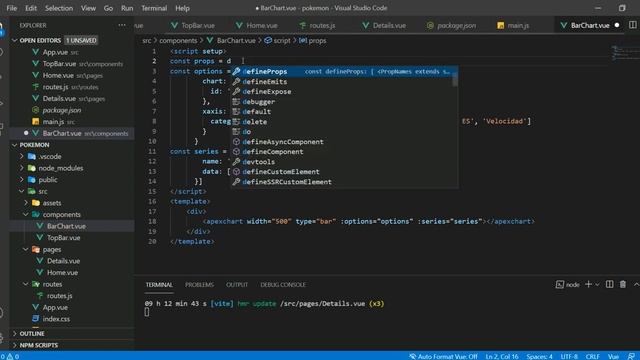
Task: Open the Help menu
Action: tap(182, 8)
